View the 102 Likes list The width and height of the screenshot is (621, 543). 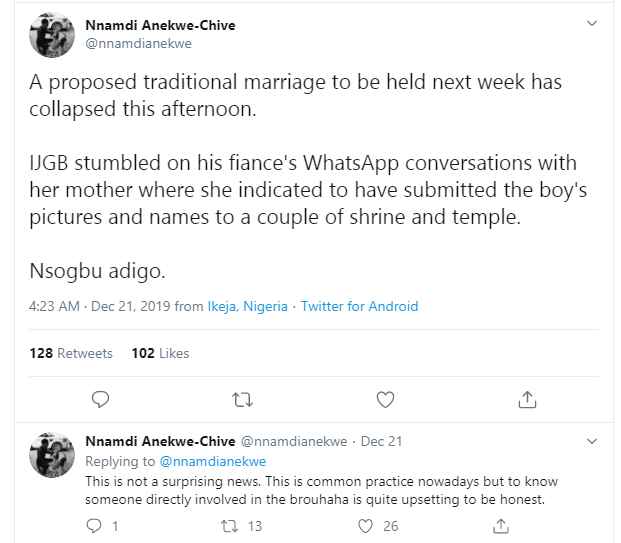(160, 353)
